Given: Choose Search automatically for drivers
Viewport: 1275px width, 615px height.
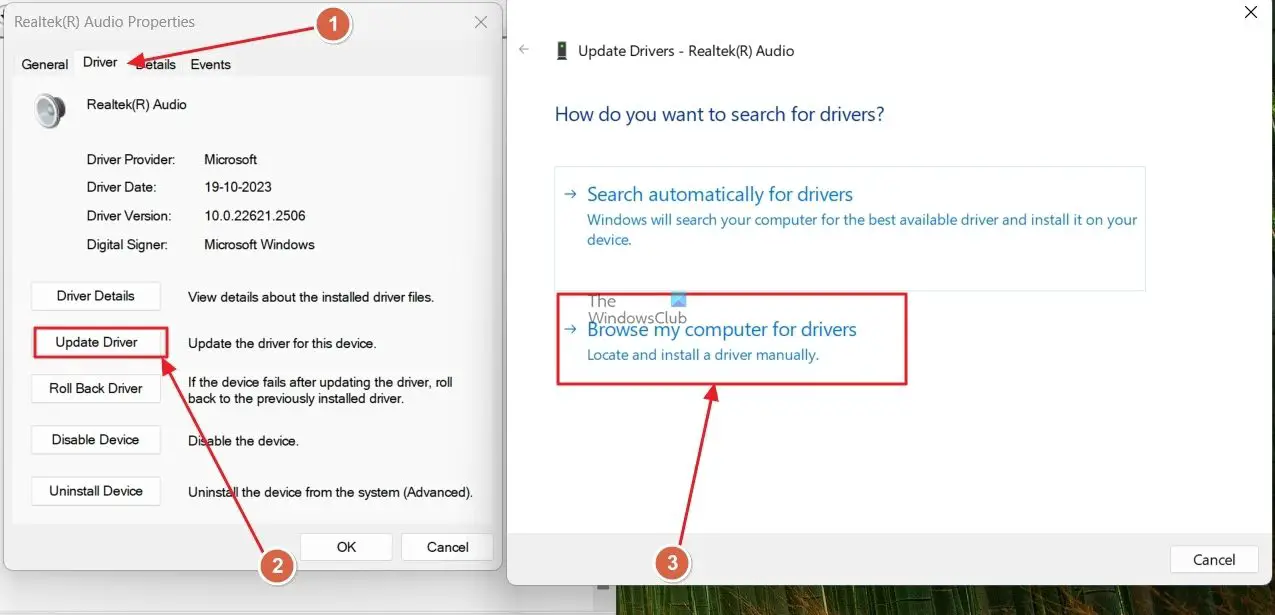Looking at the screenshot, I should coord(850,228).
